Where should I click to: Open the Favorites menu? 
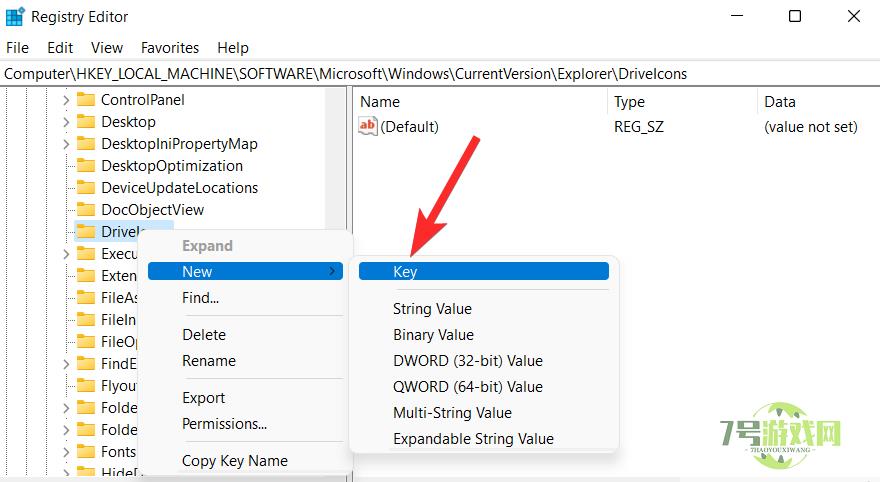(170, 48)
